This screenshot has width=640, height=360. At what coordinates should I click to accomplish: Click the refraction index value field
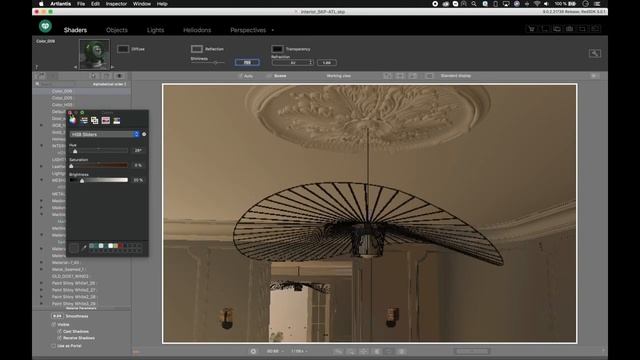coord(327,62)
